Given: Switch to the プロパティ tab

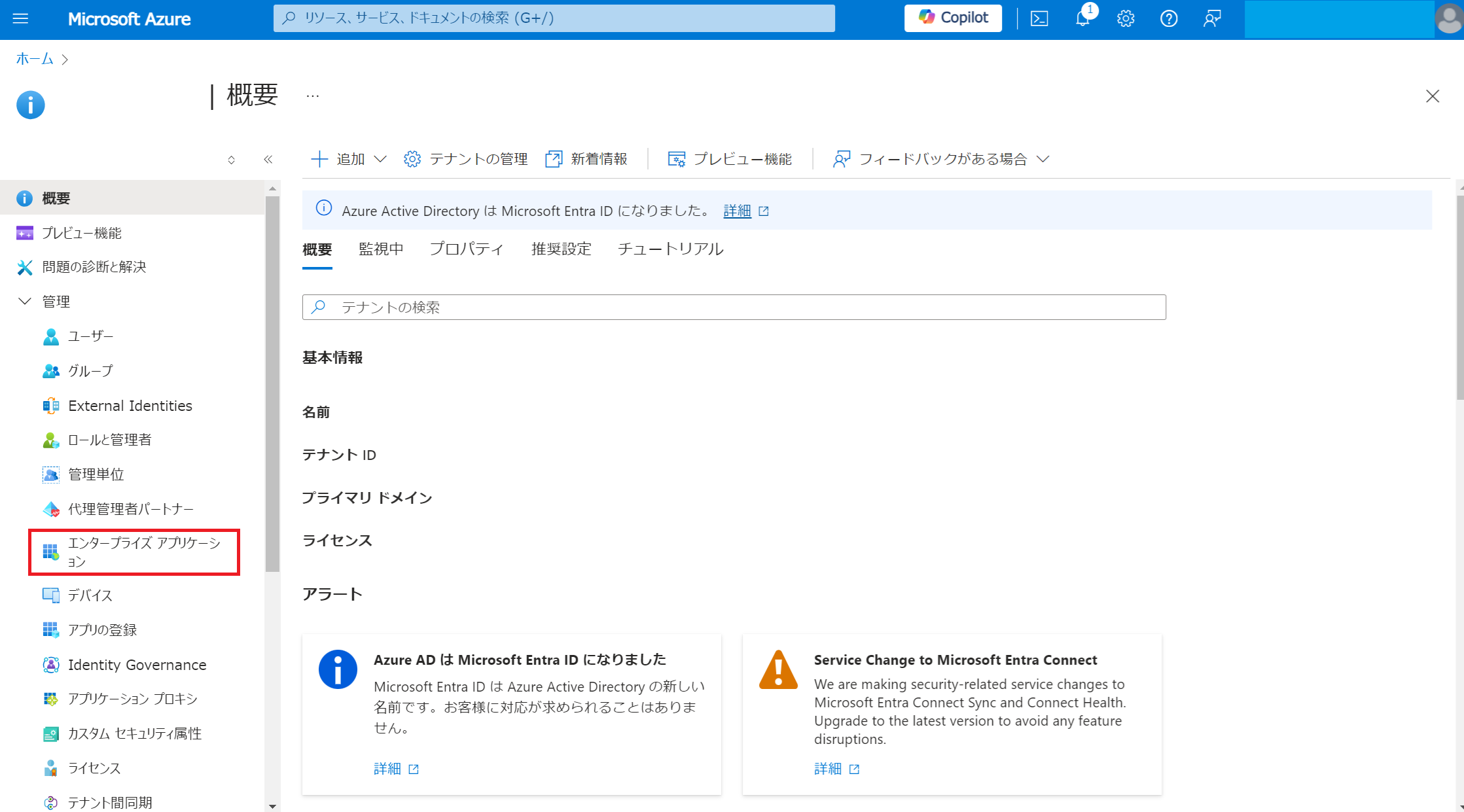Looking at the screenshot, I should pos(467,249).
